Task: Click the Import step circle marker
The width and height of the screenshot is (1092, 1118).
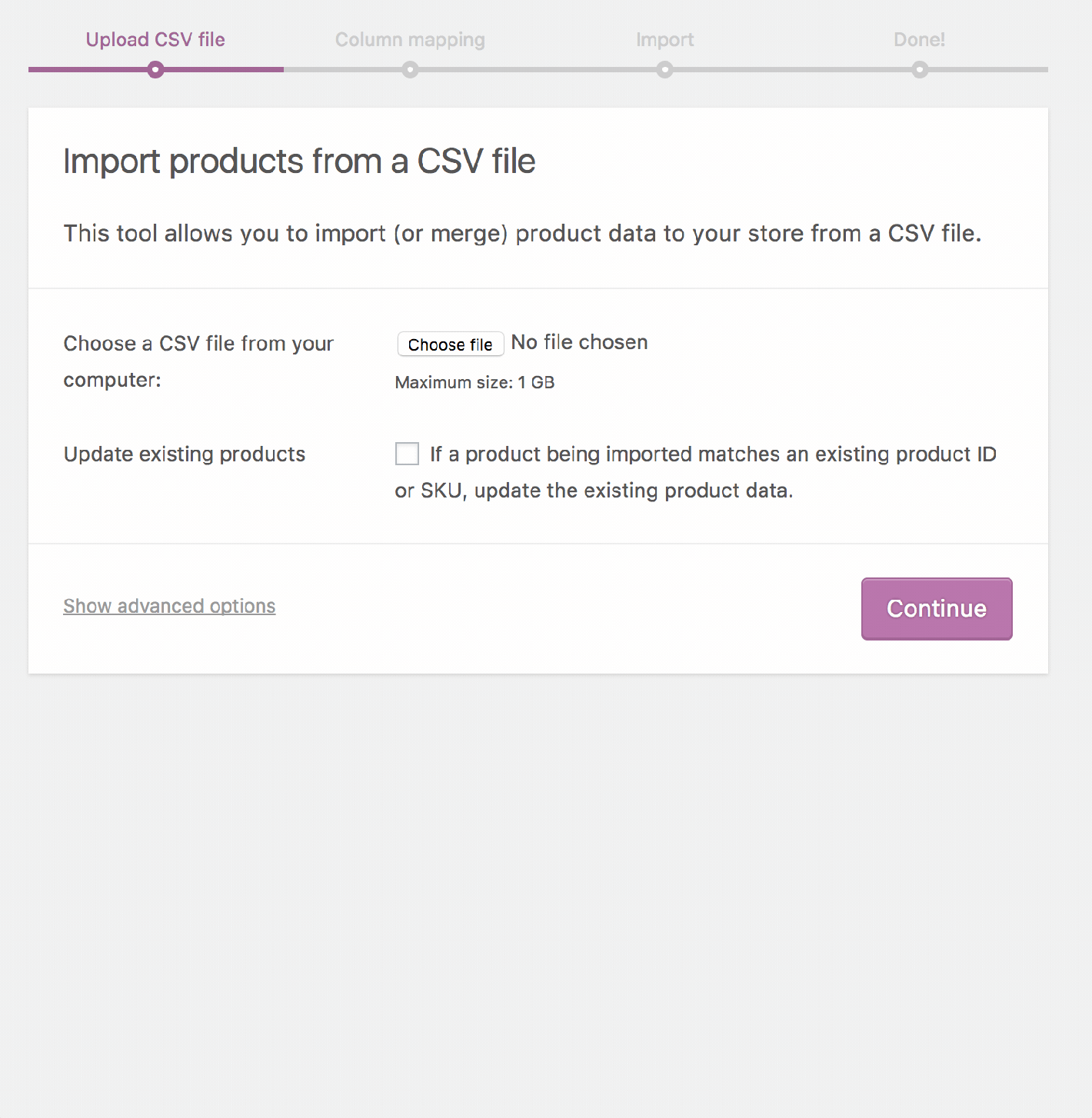Action: point(665,70)
